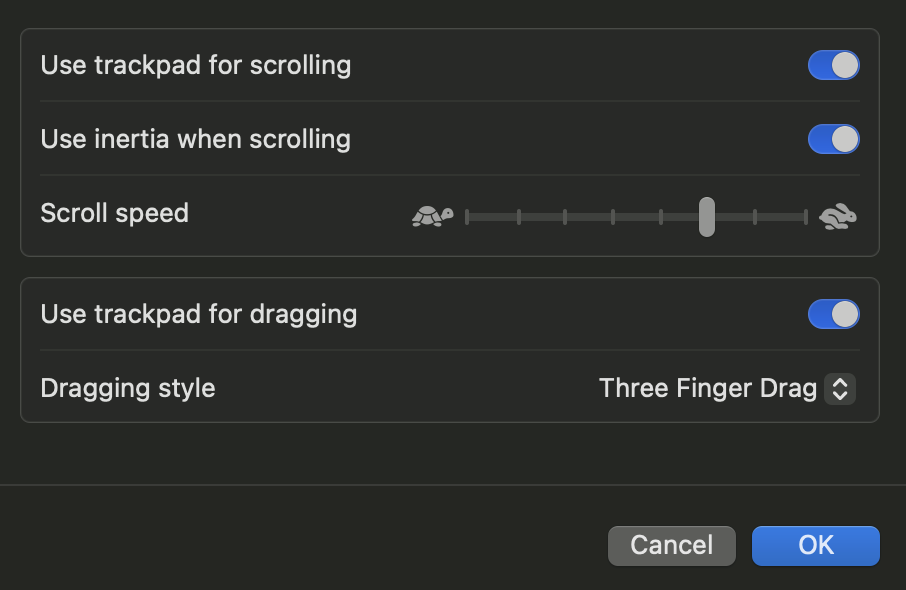Click the Dragging style label
This screenshot has height=590, width=906.
point(128,388)
